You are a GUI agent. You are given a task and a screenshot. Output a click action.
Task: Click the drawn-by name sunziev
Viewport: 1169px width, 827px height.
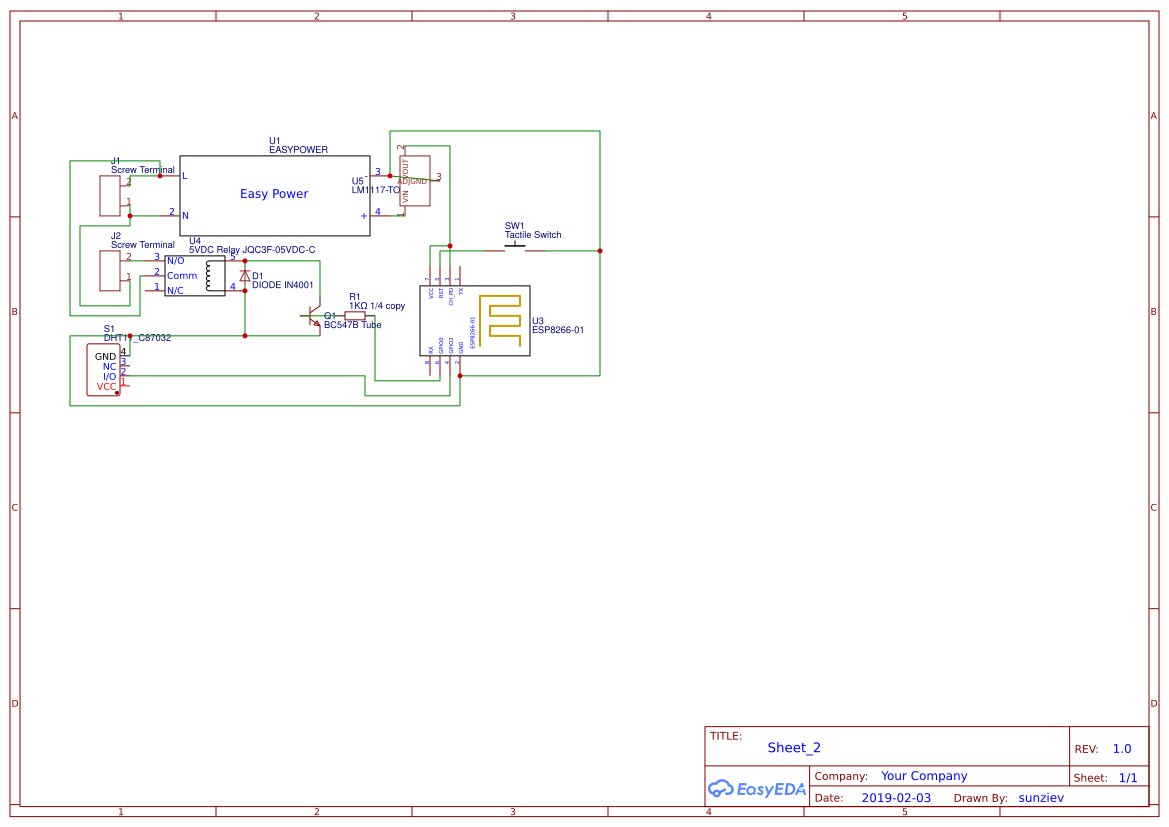[1040, 797]
